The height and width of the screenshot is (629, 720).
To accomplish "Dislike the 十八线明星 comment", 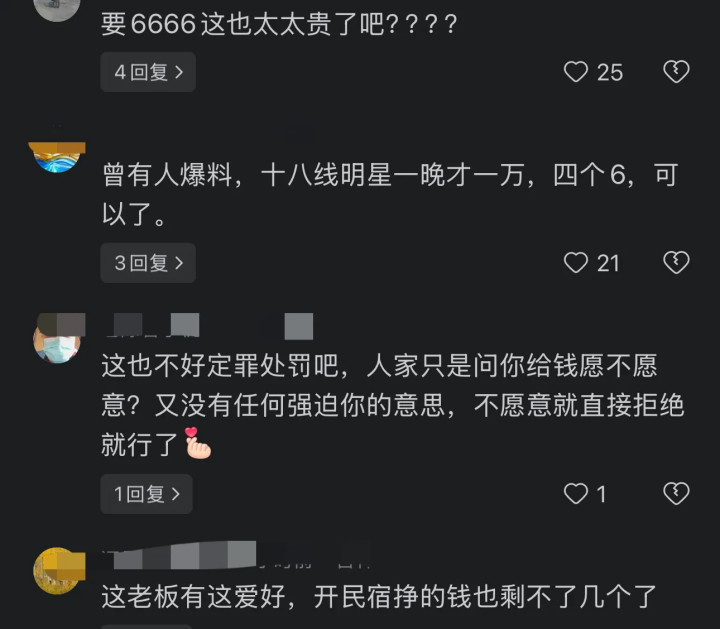I will coord(676,263).
